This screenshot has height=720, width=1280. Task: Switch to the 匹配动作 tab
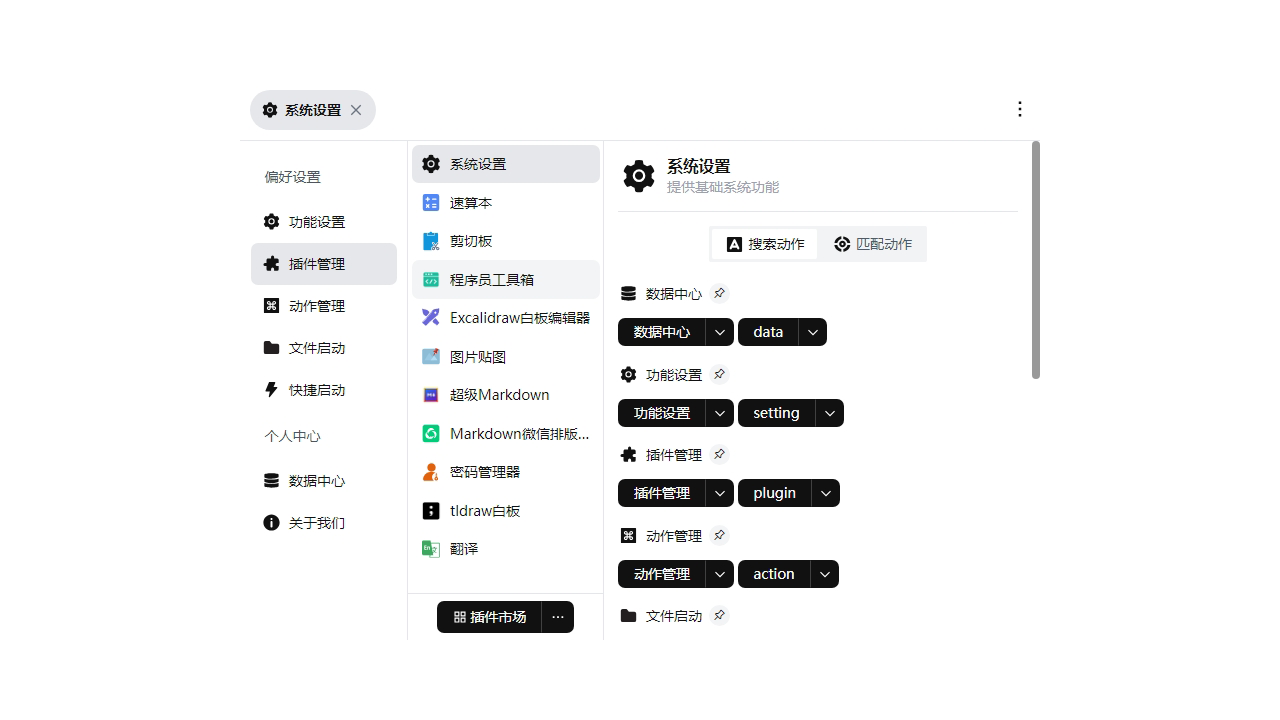tap(872, 243)
